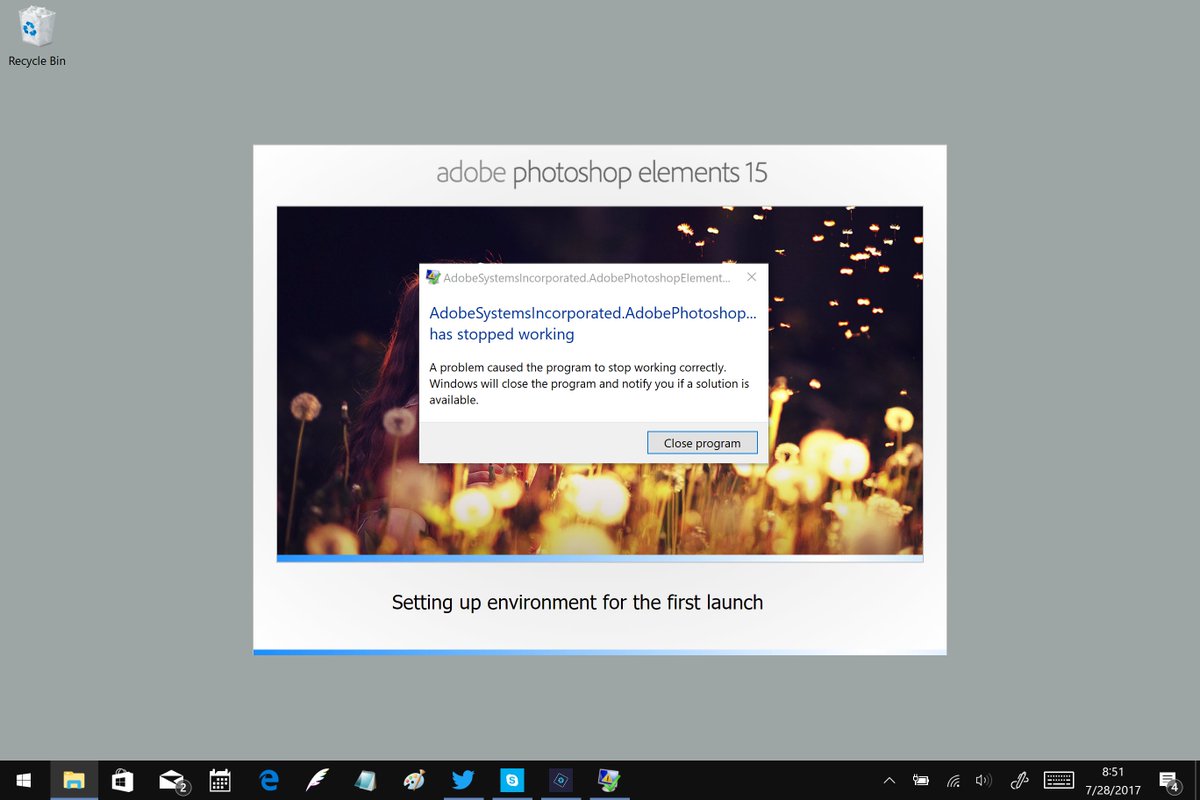Close the error dialog with X

click(751, 277)
